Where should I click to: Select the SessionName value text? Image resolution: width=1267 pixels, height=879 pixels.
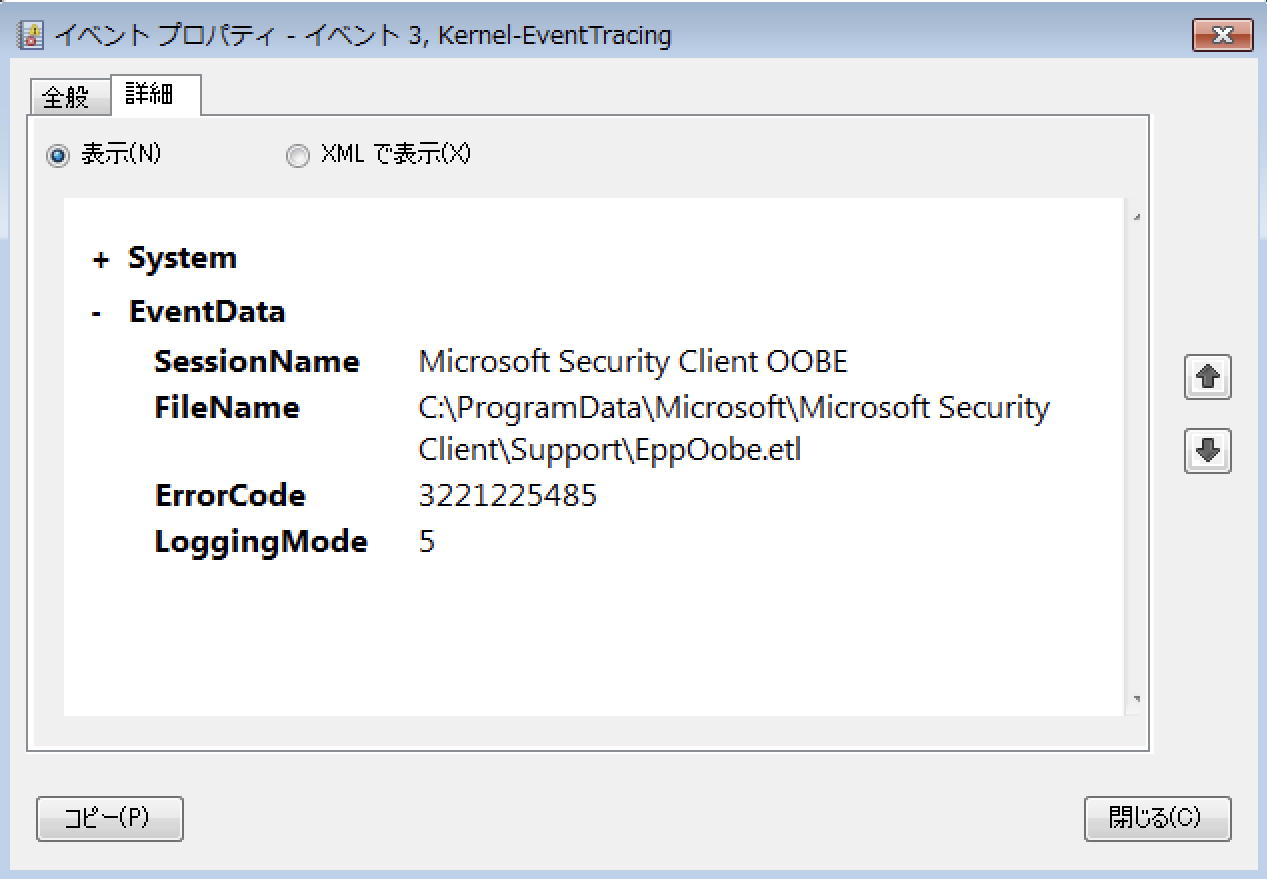tap(633, 361)
